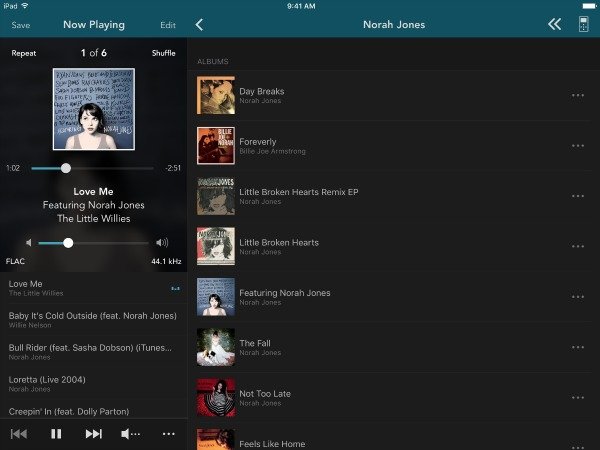Screen dimensions: 600x450
Task: Open Featuring Norah Jones album cover
Action: [216, 297]
